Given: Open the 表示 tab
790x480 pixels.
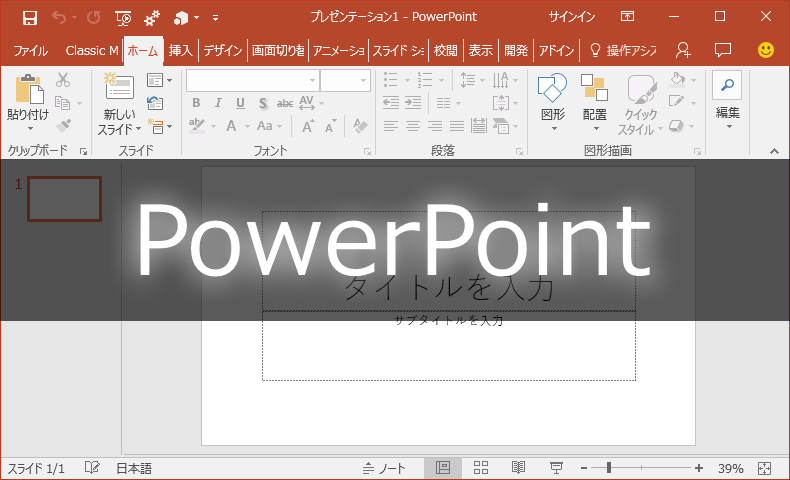Looking at the screenshot, I should pos(480,51).
